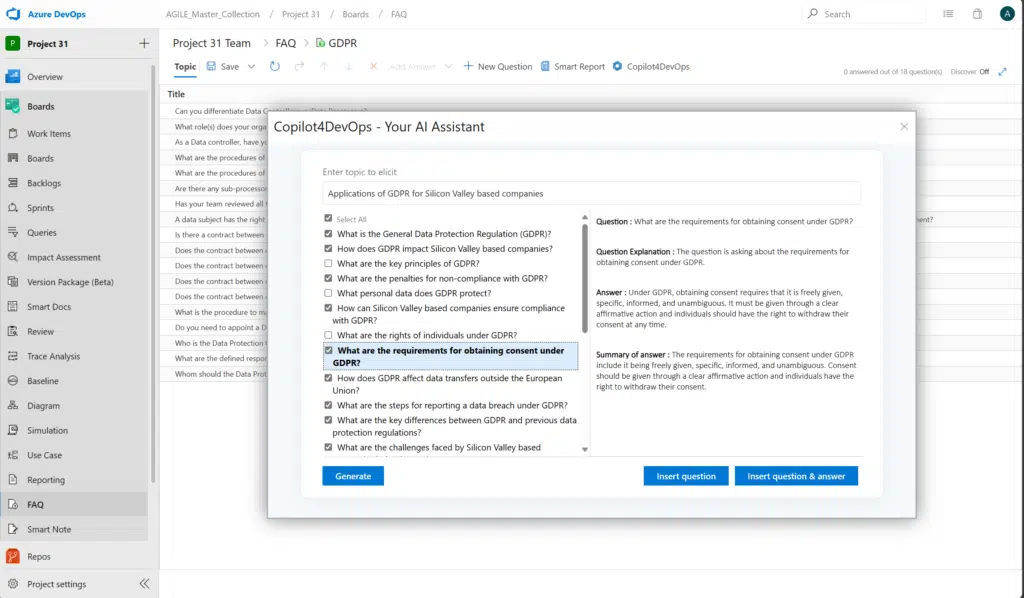This screenshot has width=1024, height=598.
Task: Open the user avatar in the top right
Action: [1007, 14]
